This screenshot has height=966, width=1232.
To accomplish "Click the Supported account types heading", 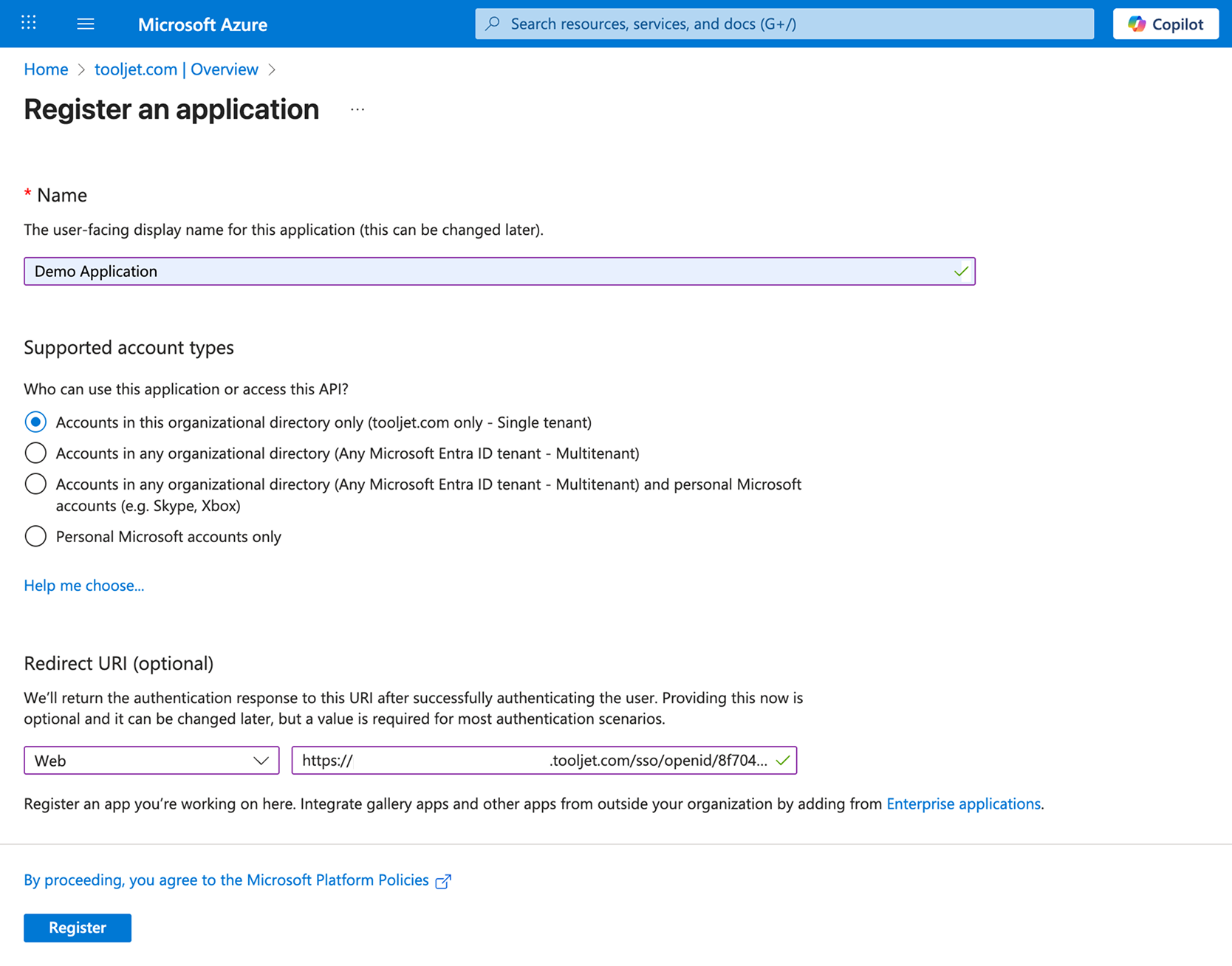I will [x=129, y=348].
